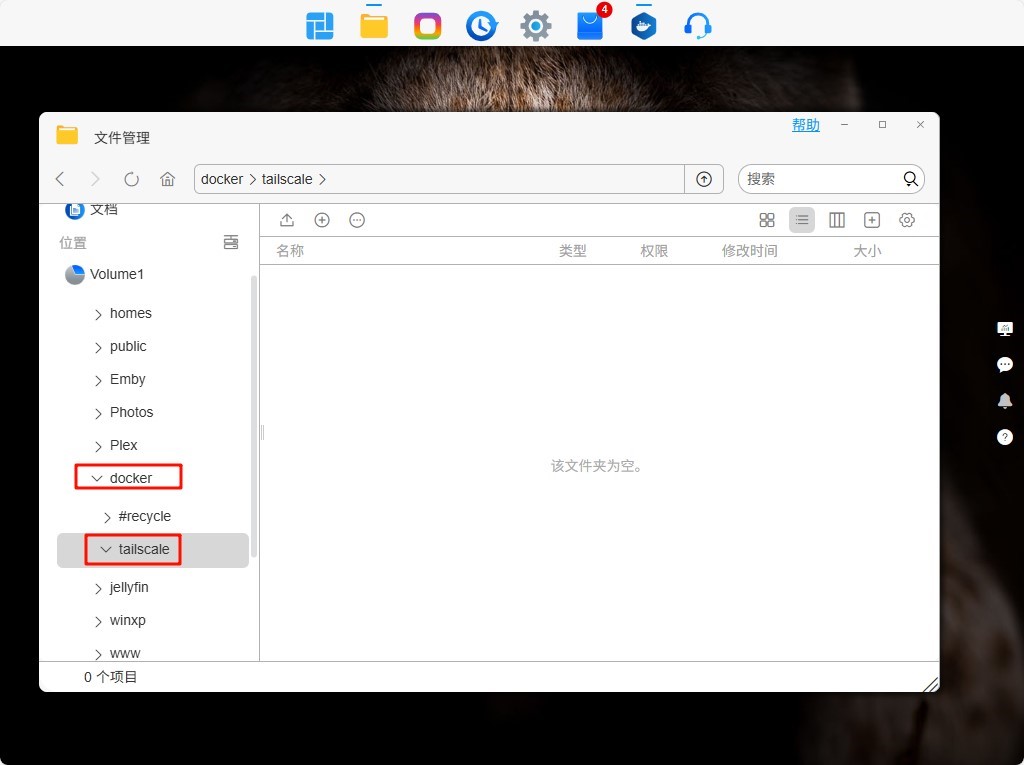This screenshot has height=765, width=1024.
Task: Select the www folder name
Action: coord(125,653)
